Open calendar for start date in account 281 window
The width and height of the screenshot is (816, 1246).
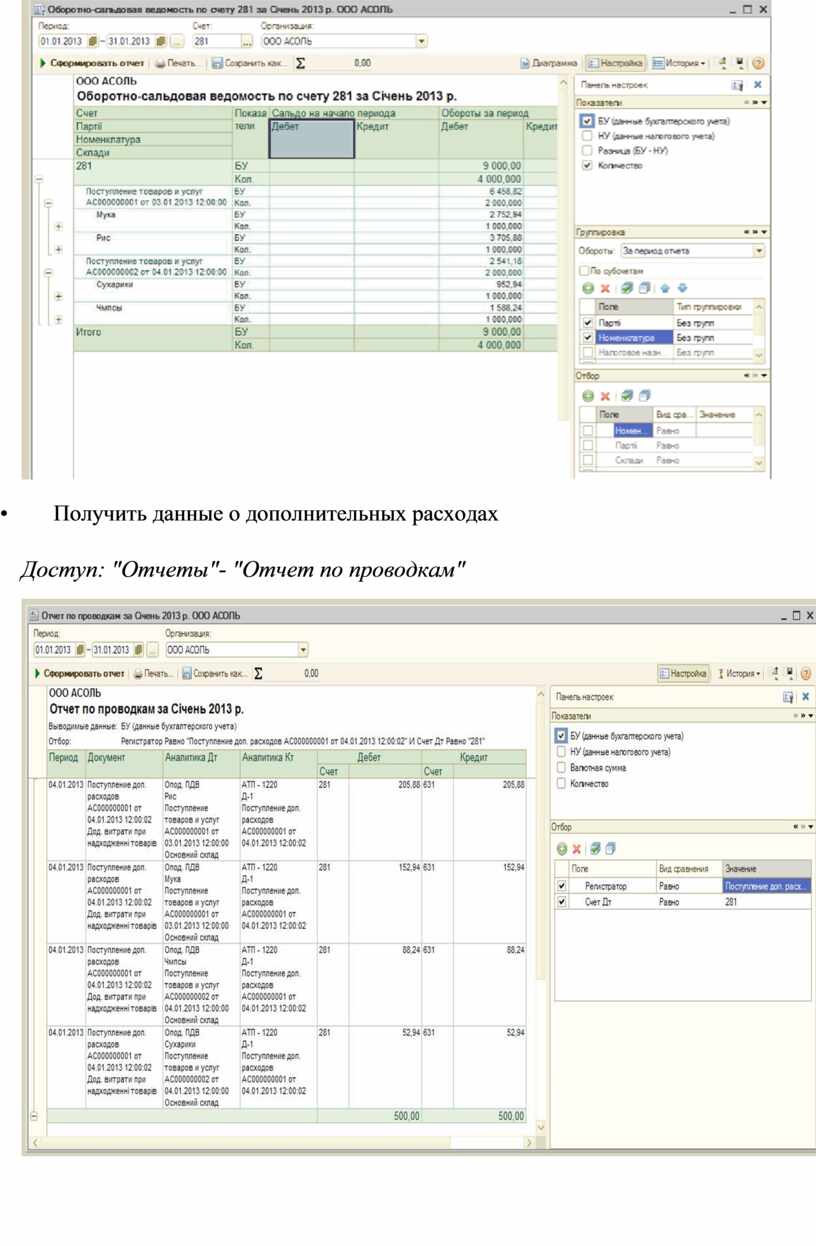[x=91, y=41]
